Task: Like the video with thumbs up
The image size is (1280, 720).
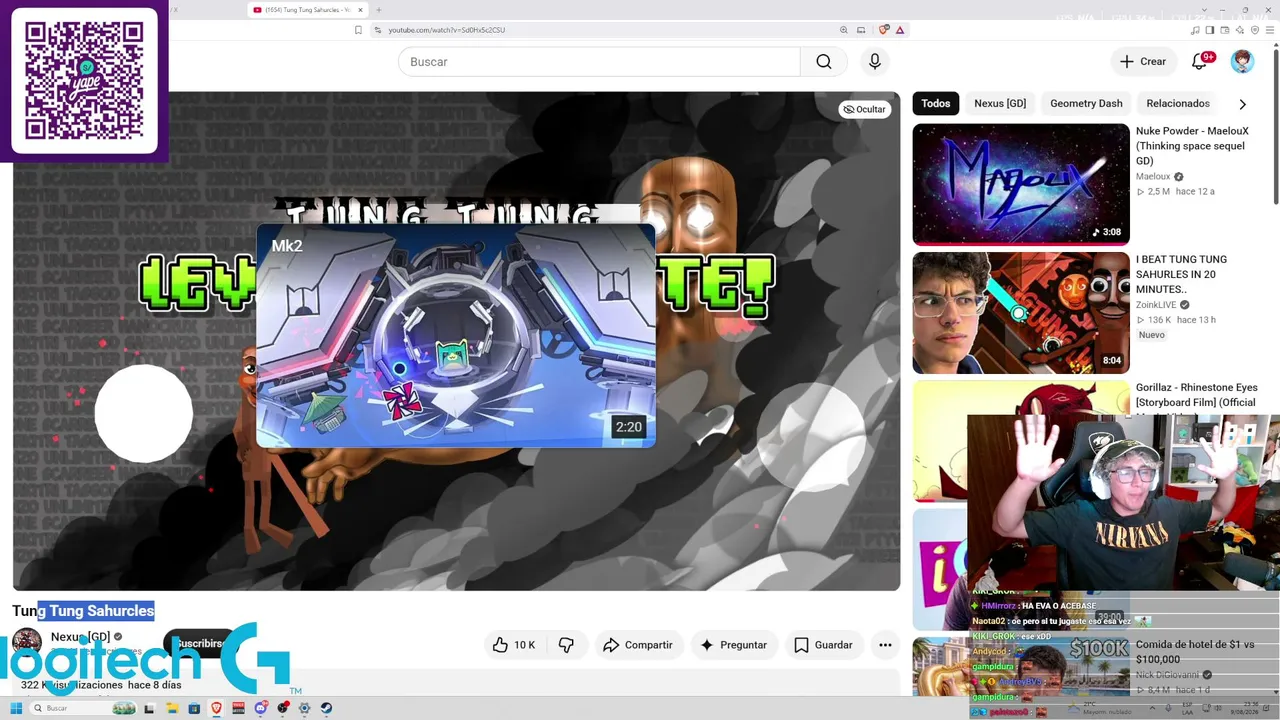Action: [514, 645]
